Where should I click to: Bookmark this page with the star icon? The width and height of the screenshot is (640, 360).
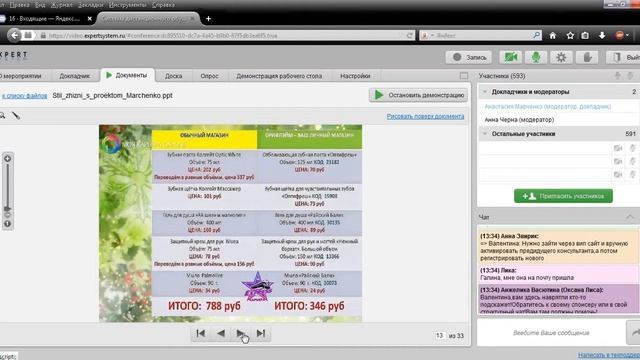tap(570, 36)
